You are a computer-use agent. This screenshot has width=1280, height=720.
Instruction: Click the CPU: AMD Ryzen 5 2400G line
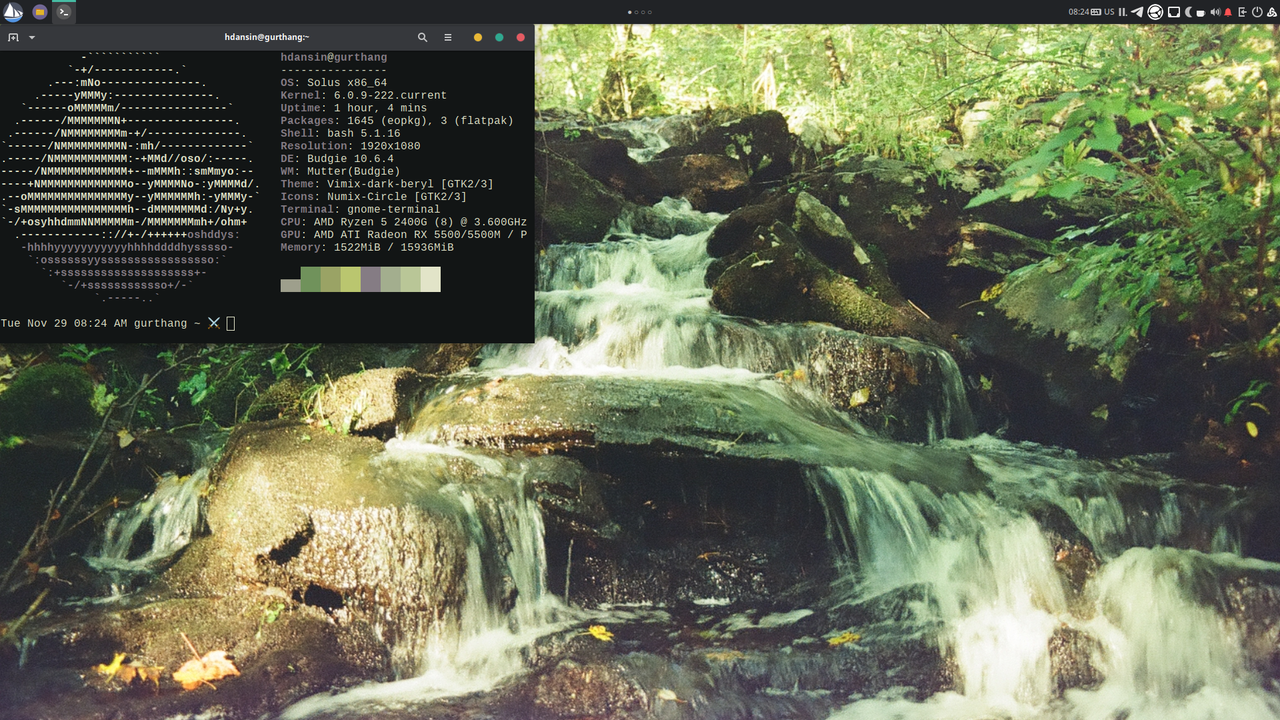pyautogui.click(x=404, y=222)
